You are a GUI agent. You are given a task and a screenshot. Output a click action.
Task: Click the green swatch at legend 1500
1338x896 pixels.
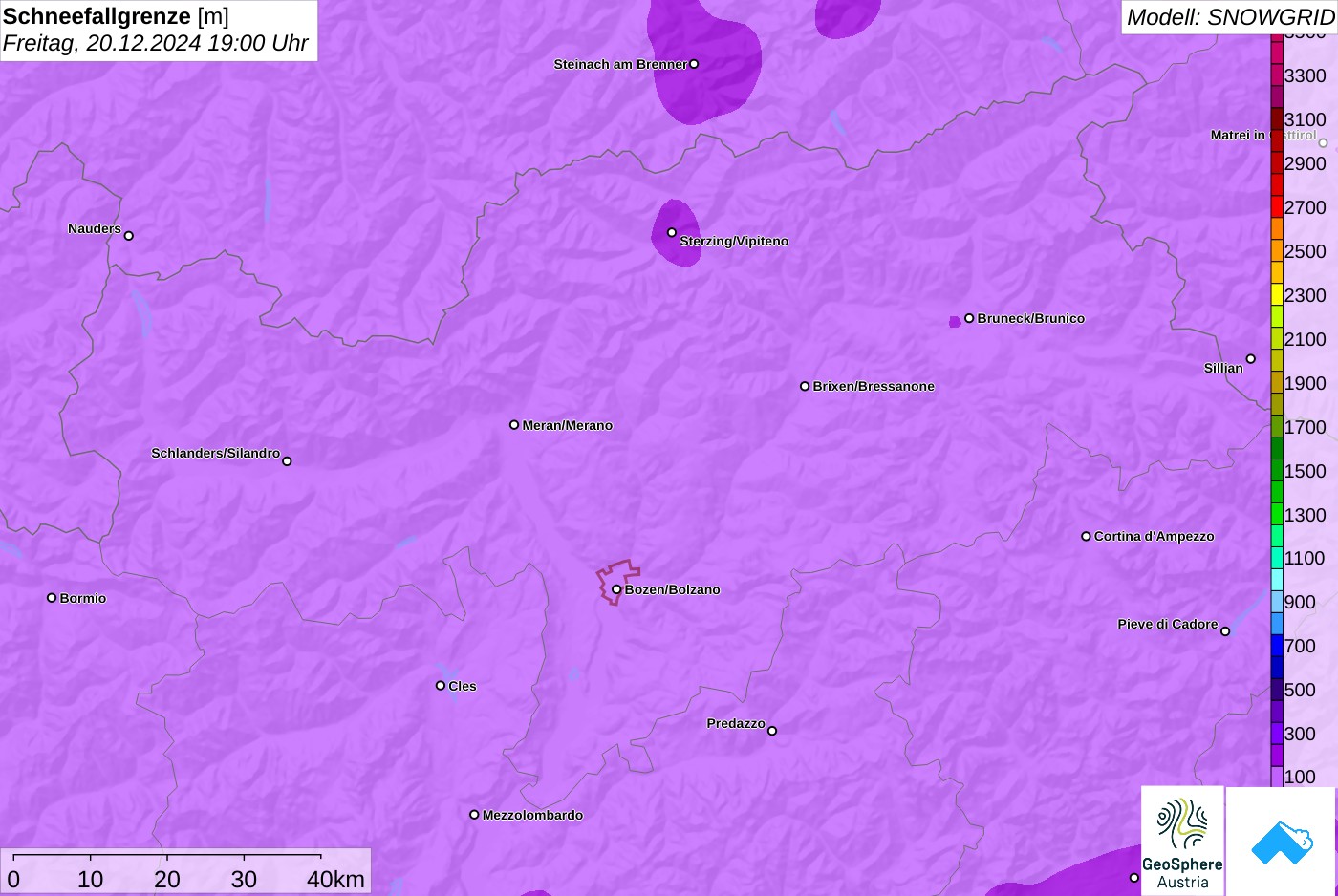point(1277,471)
